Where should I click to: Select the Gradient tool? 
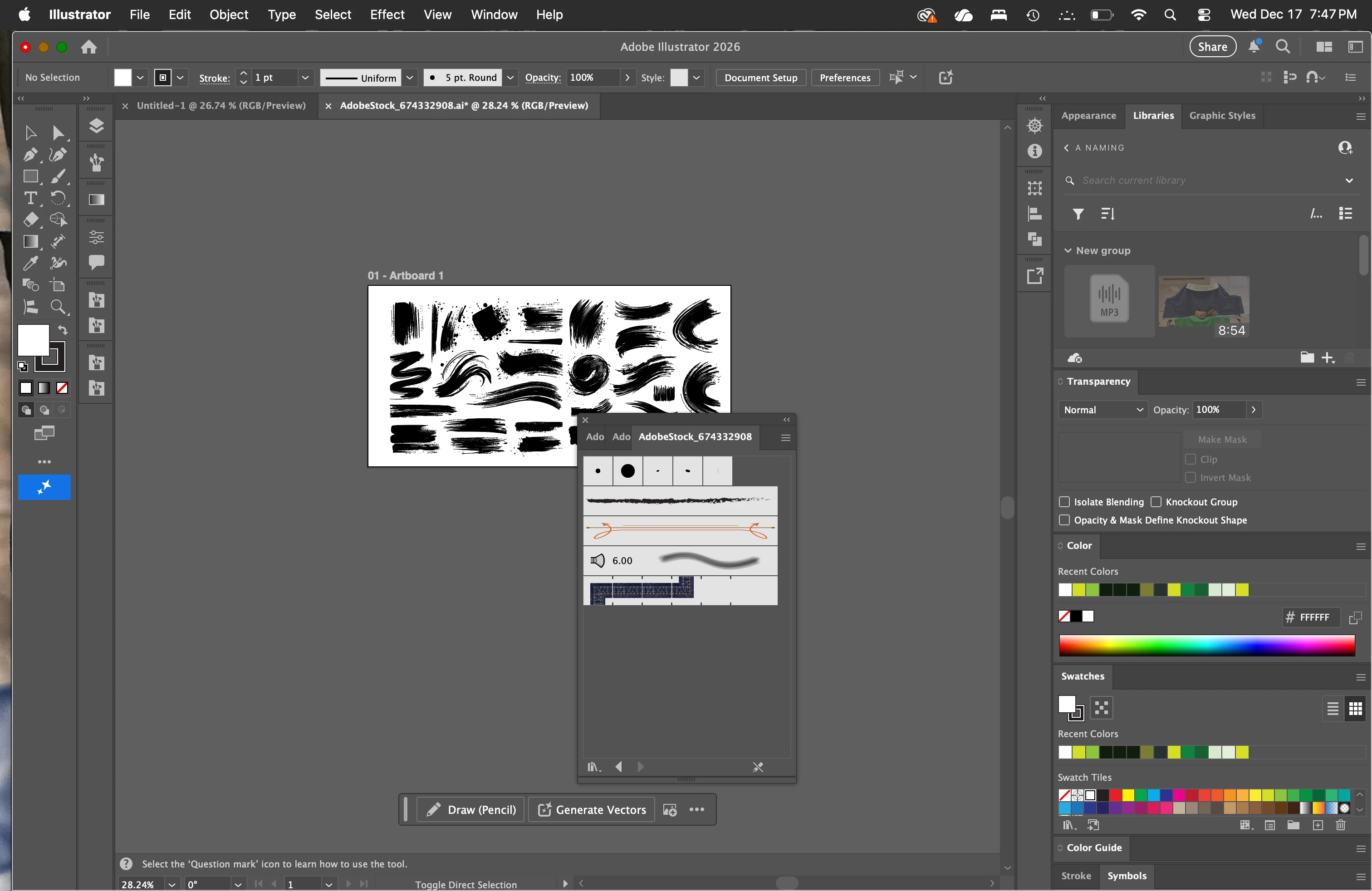(30, 241)
